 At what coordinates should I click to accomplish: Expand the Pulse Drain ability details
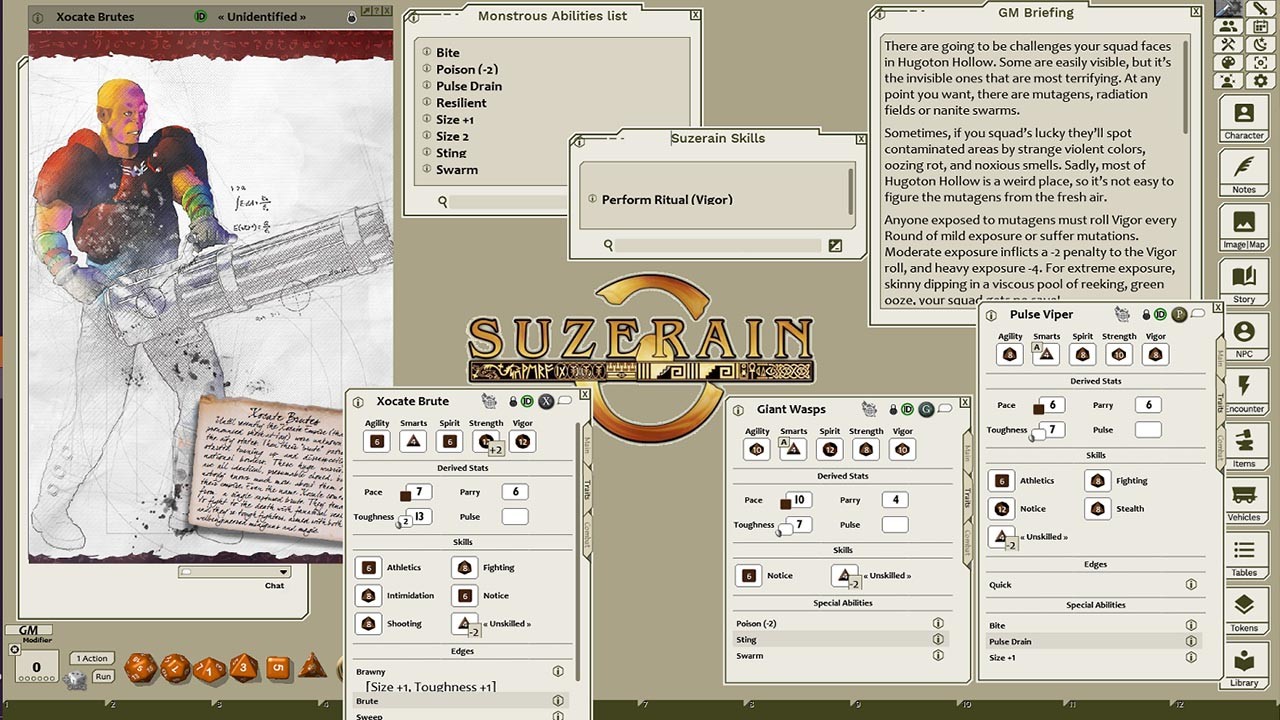point(1191,642)
